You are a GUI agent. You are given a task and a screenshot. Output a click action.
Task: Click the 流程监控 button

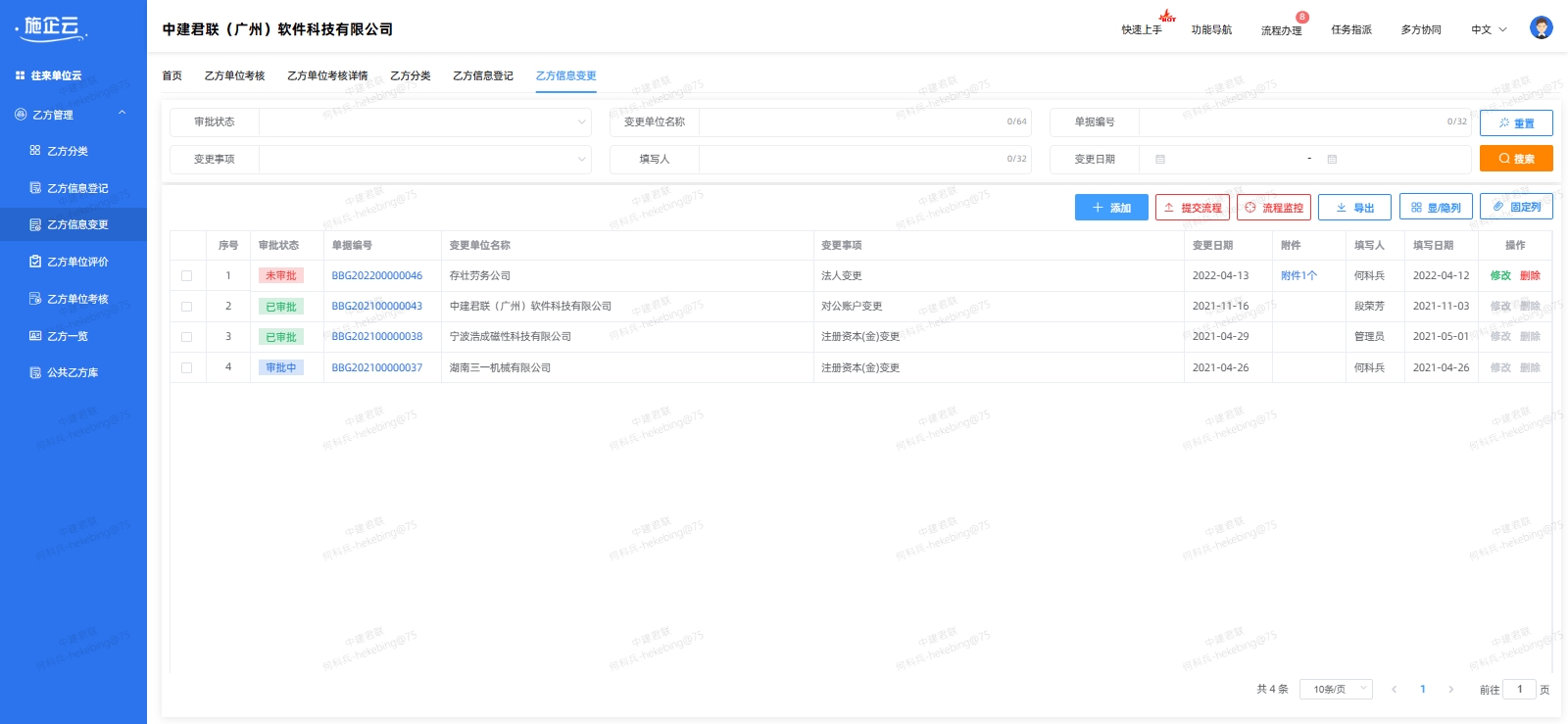click(1274, 208)
